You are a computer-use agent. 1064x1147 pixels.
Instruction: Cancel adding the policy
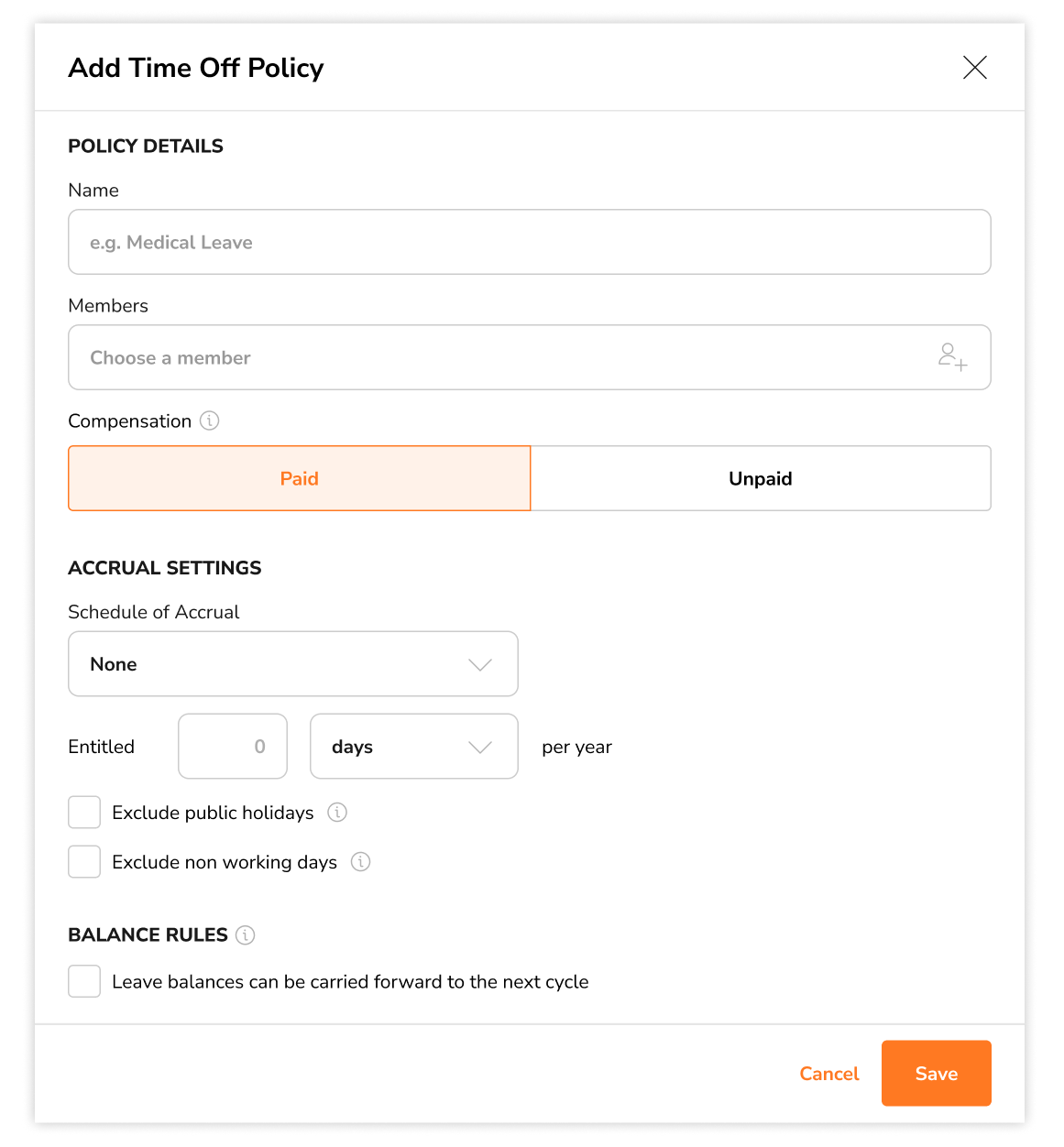pos(828,1073)
